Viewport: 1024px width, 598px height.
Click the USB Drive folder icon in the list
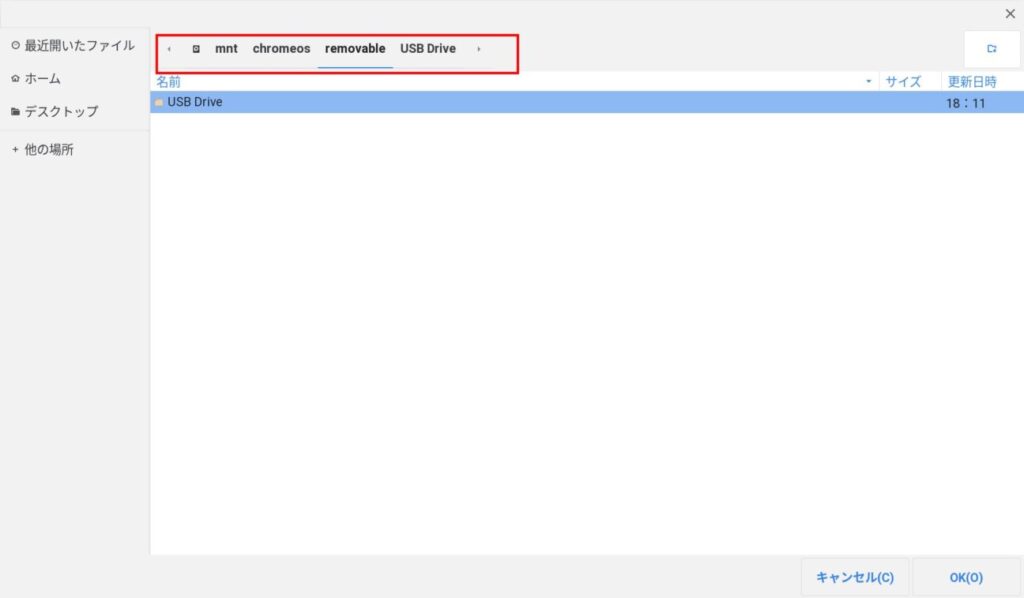pyautogui.click(x=158, y=101)
